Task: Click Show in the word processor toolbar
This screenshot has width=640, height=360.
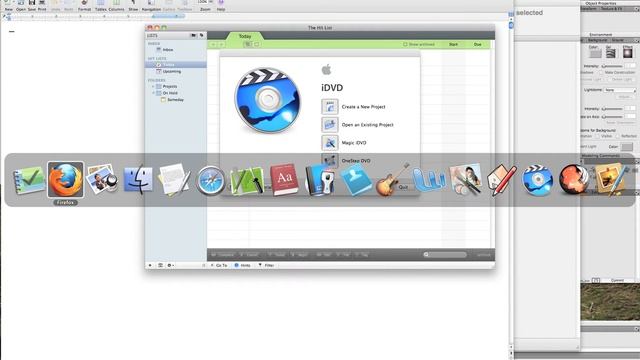Action: pyautogui.click(x=133, y=6)
